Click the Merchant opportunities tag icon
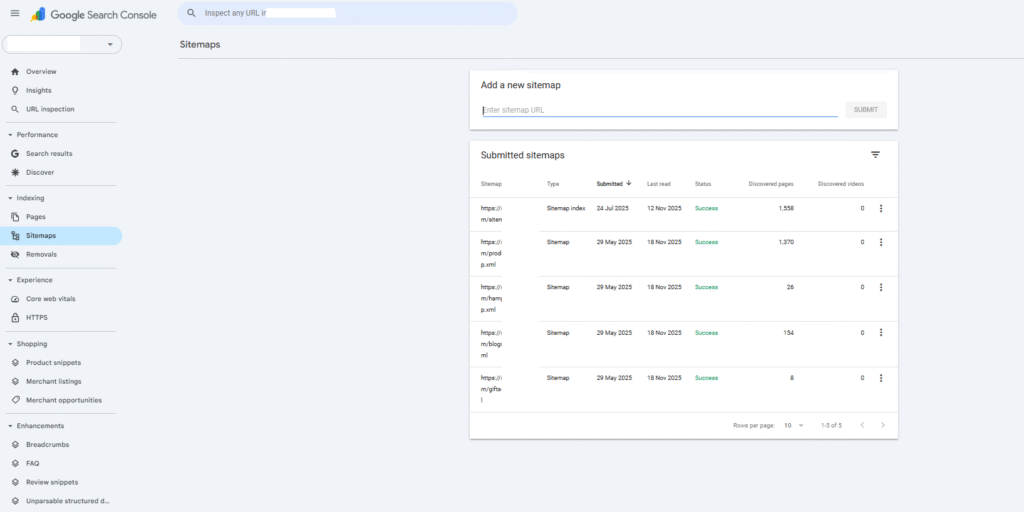This screenshot has height=512, width=1024. pos(15,400)
